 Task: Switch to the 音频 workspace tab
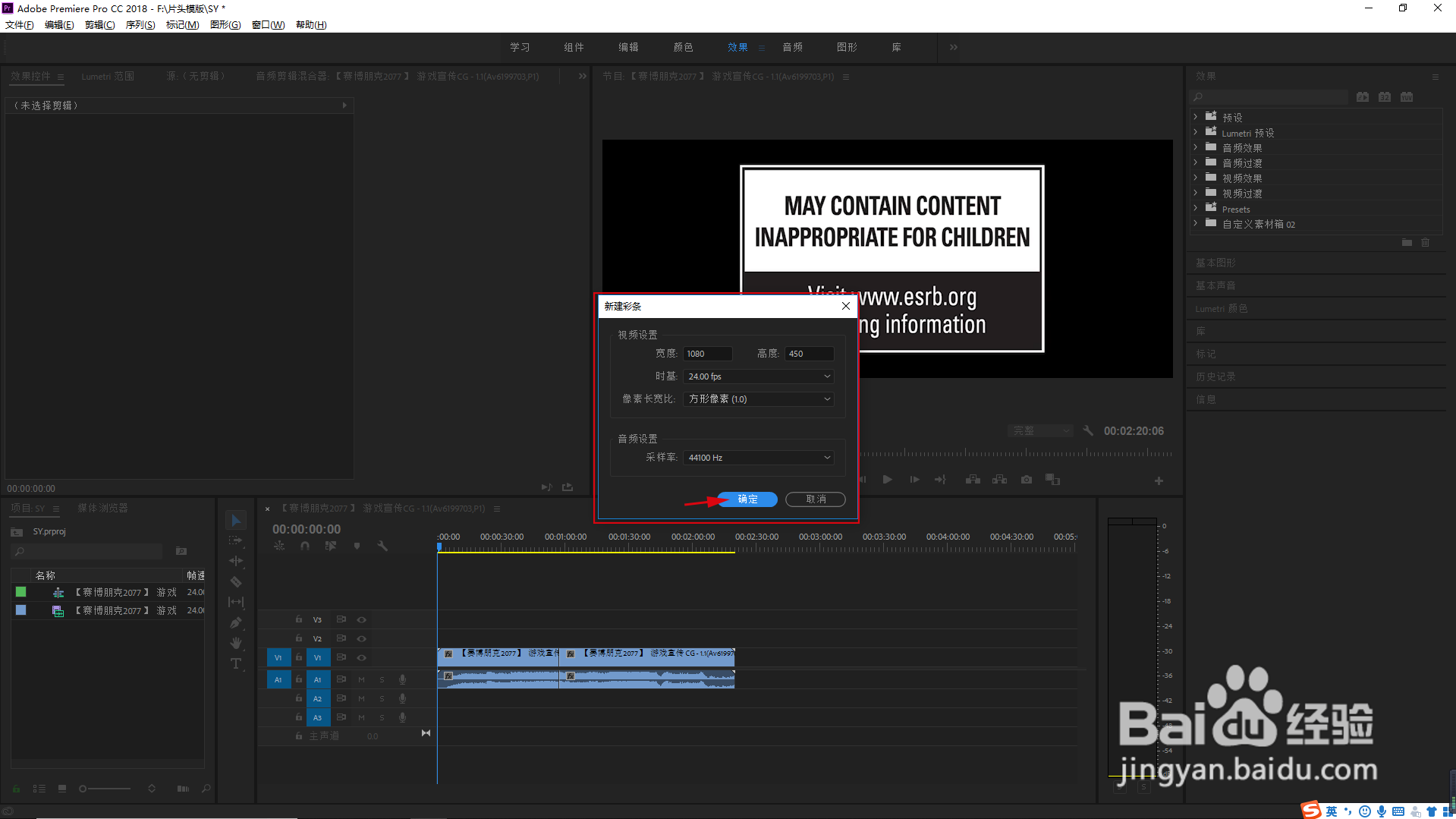click(792, 47)
